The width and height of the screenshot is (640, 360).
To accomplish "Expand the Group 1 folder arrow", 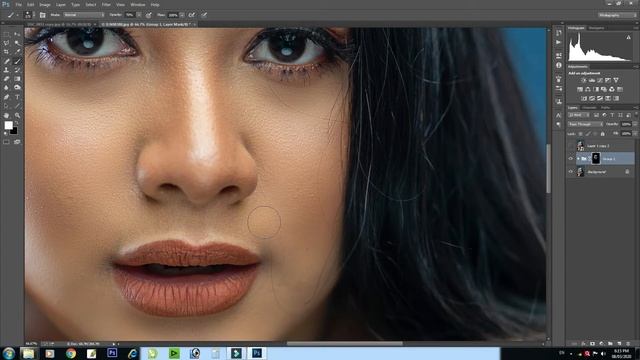I will pos(578,159).
